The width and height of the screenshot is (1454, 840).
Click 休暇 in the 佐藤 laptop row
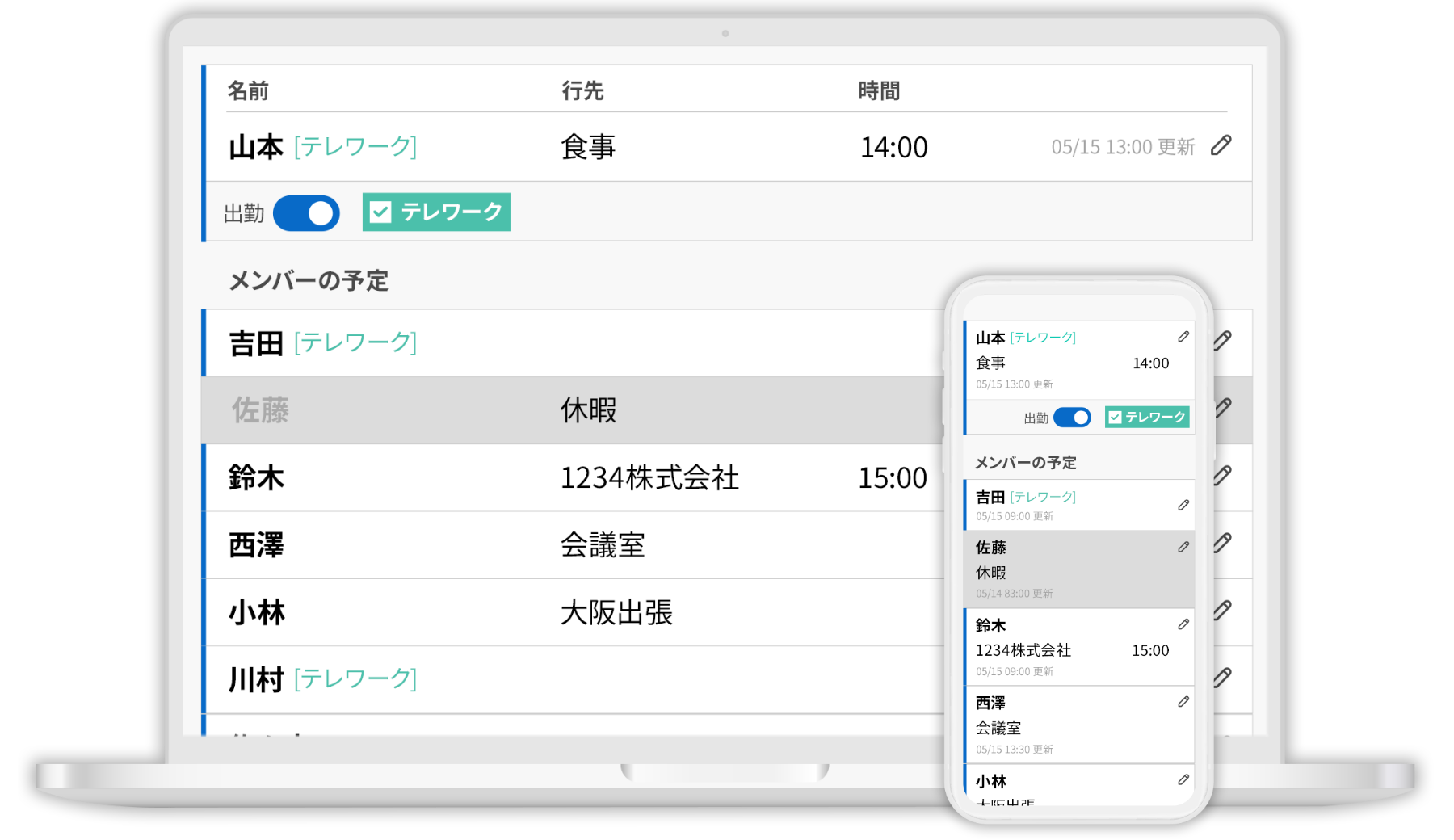click(x=588, y=410)
